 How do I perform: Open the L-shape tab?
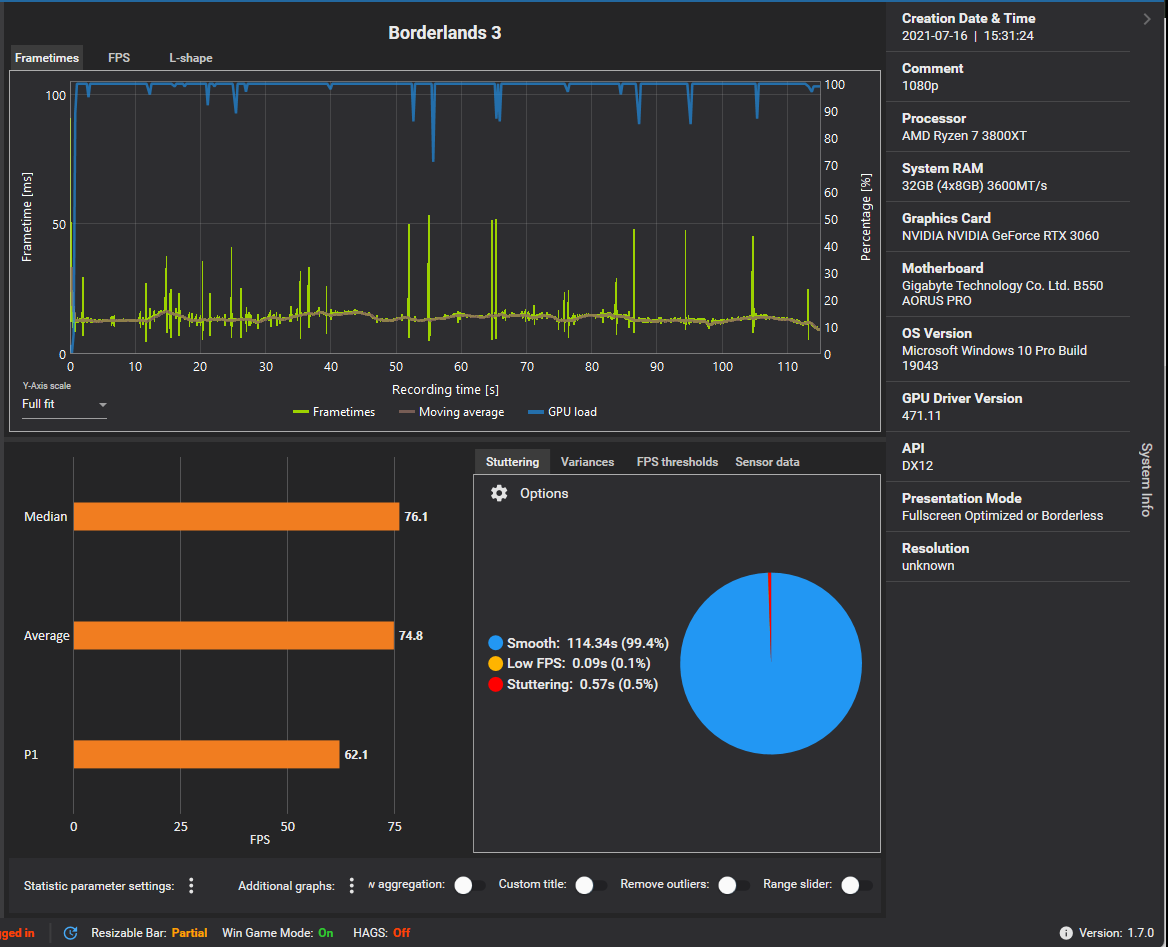tap(191, 57)
